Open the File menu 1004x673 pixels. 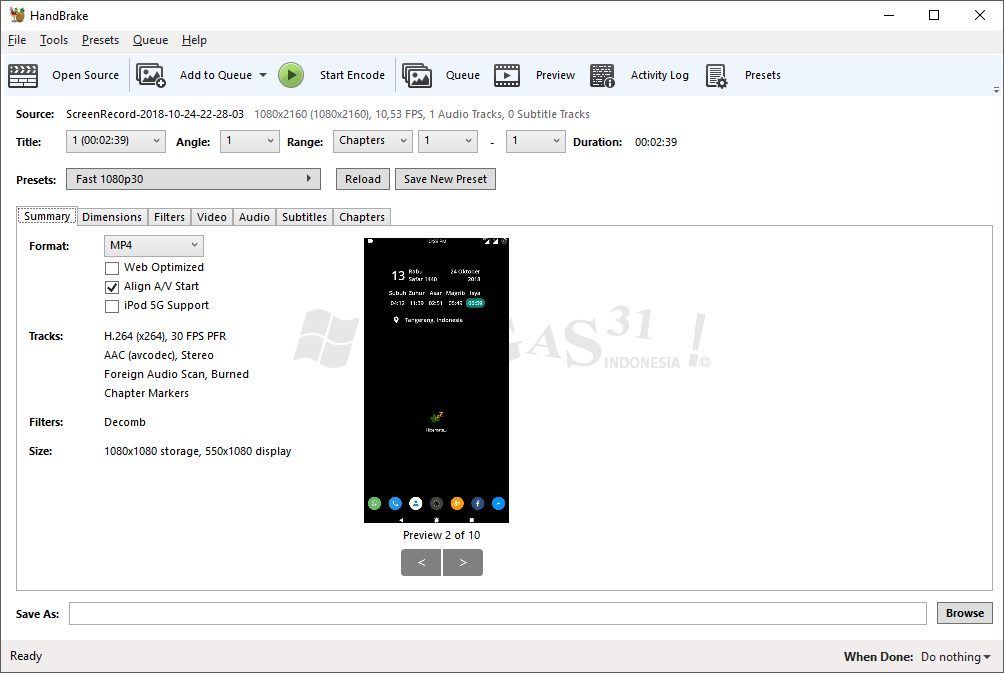[x=17, y=40]
